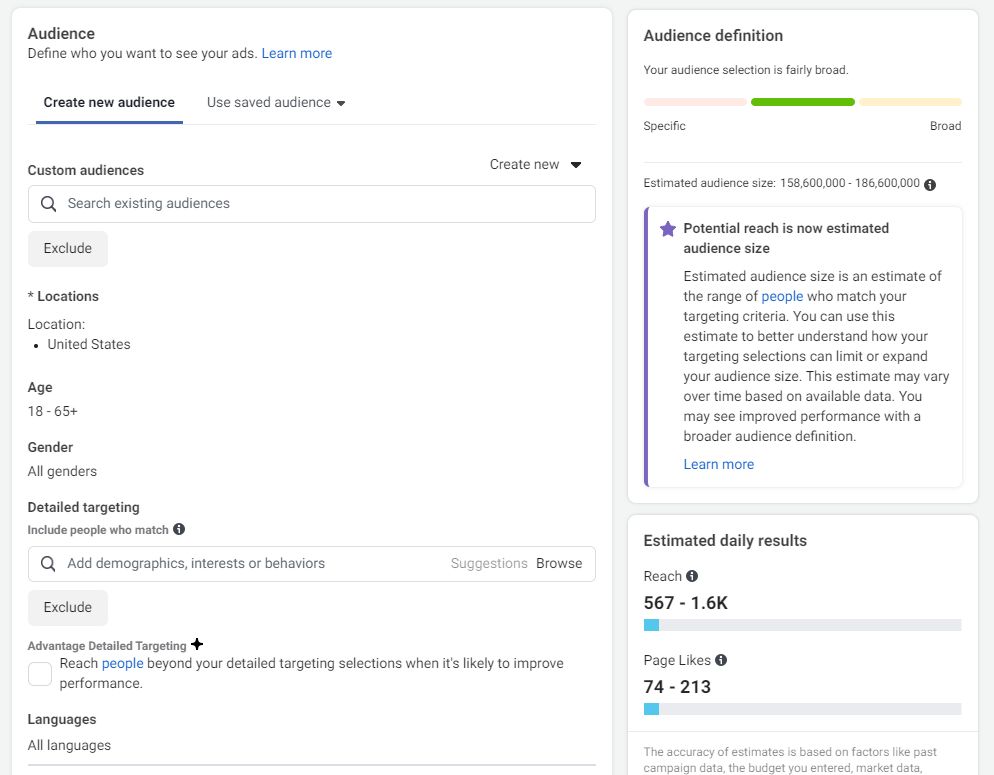Click the Languages heading
Image resolution: width=994 pixels, height=775 pixels.
(62, 719)
